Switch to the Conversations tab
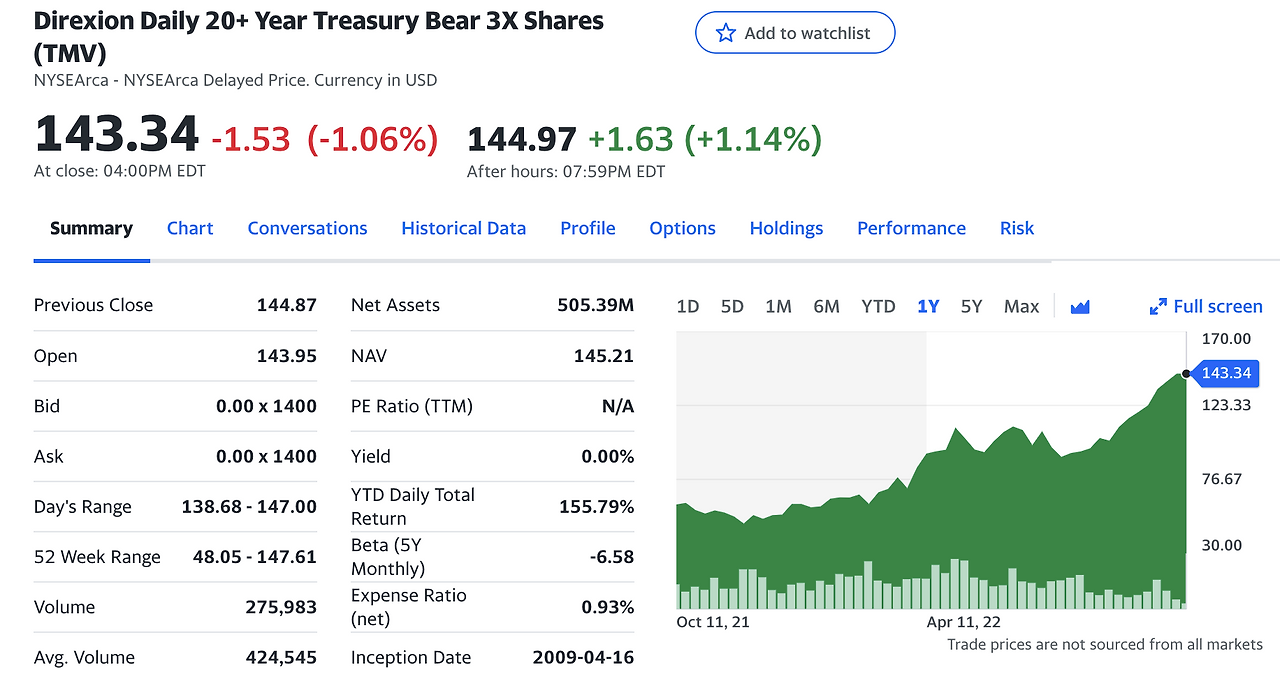The image size is (1280, 688). (307, 228)
